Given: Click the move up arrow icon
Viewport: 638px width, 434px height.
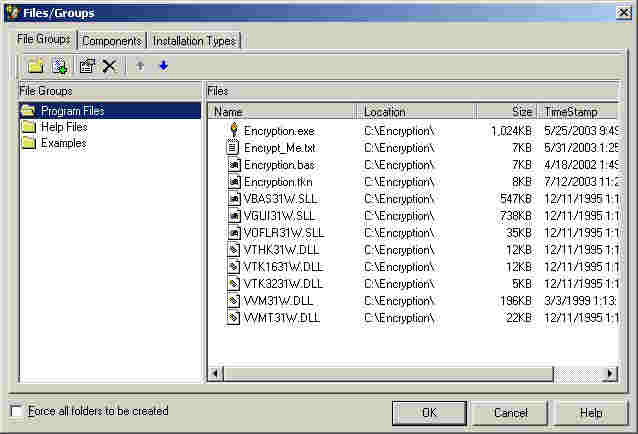Looking at the screenshot, I should pos(140,66).
